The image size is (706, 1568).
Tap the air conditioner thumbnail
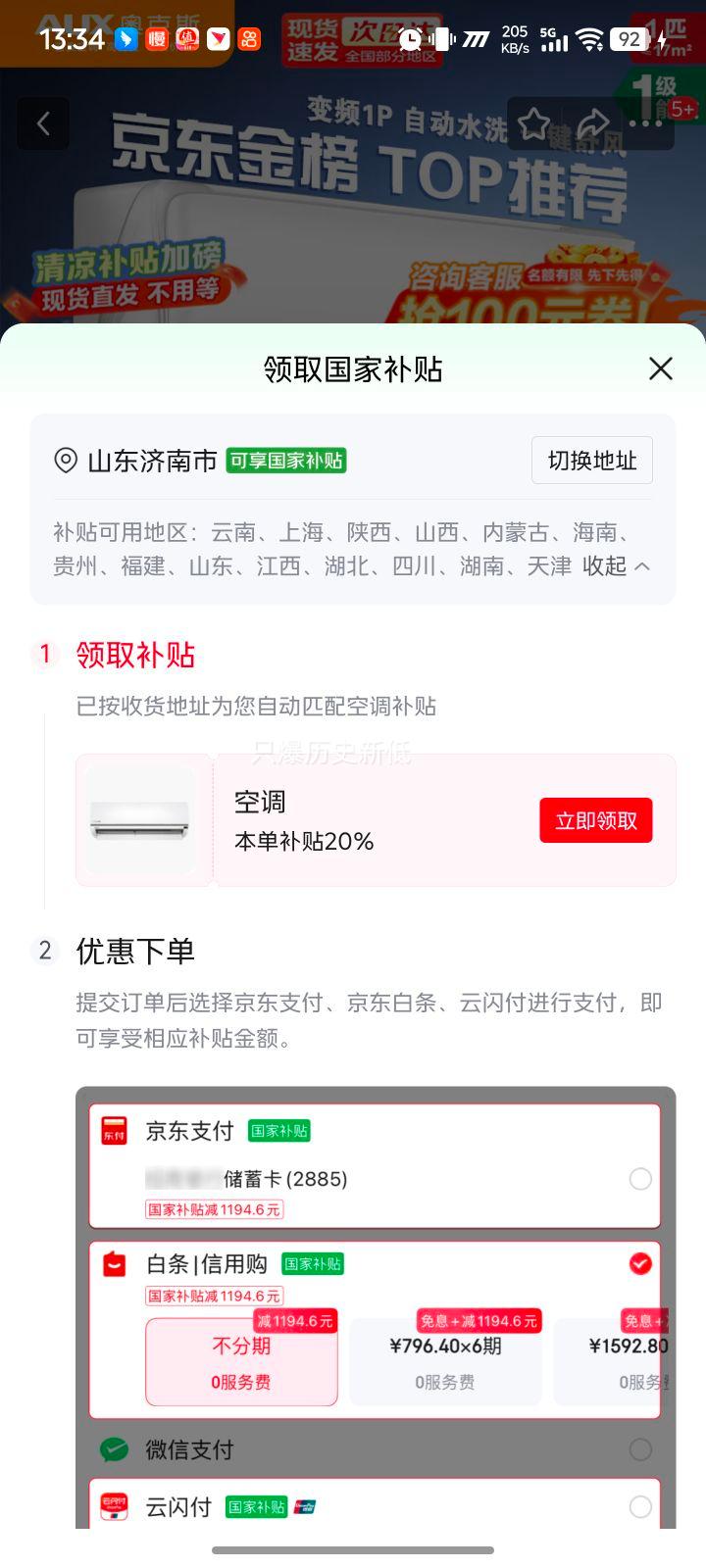140,820
